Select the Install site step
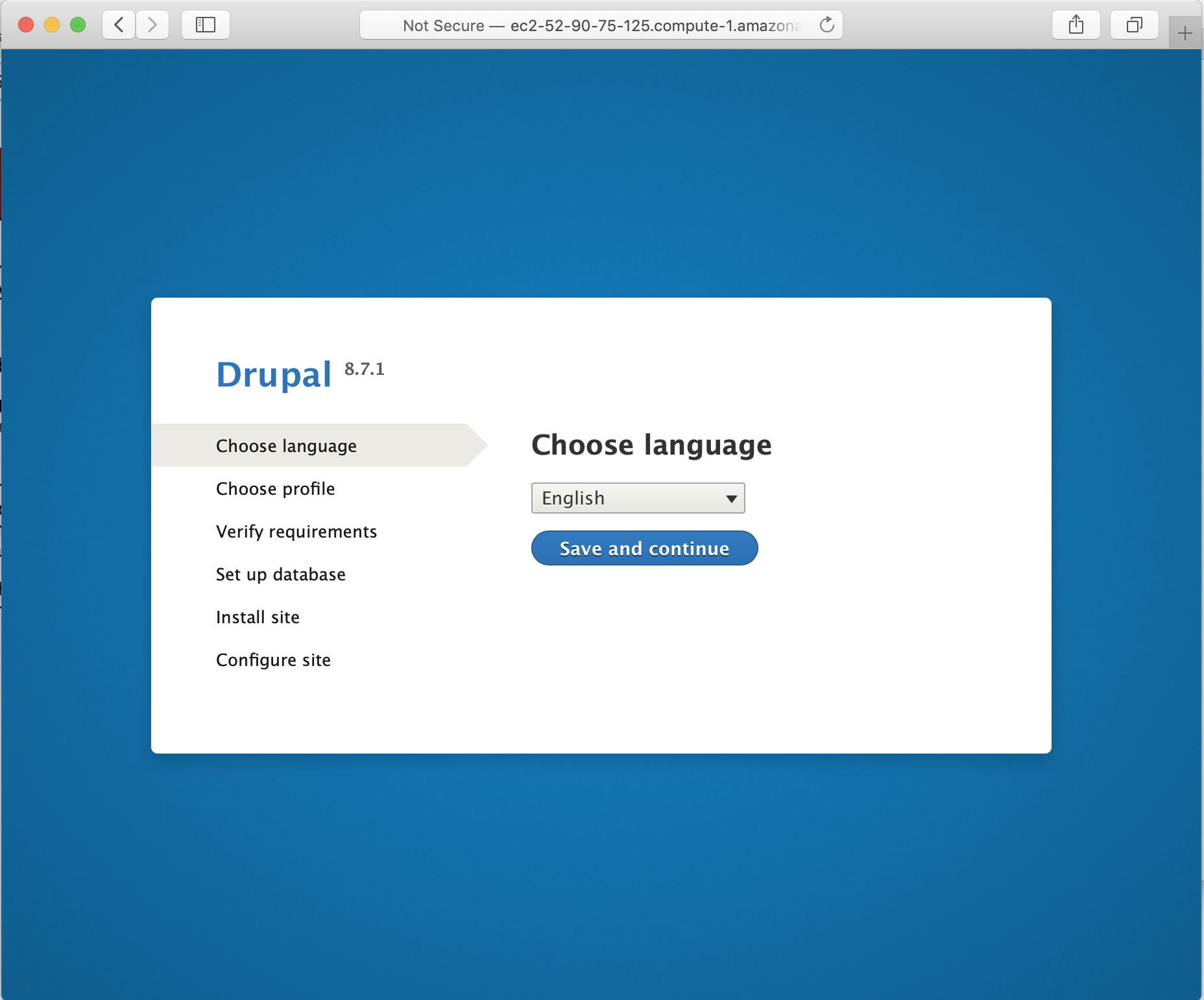Screen dimensions: 1204x1000 (258, 617)
